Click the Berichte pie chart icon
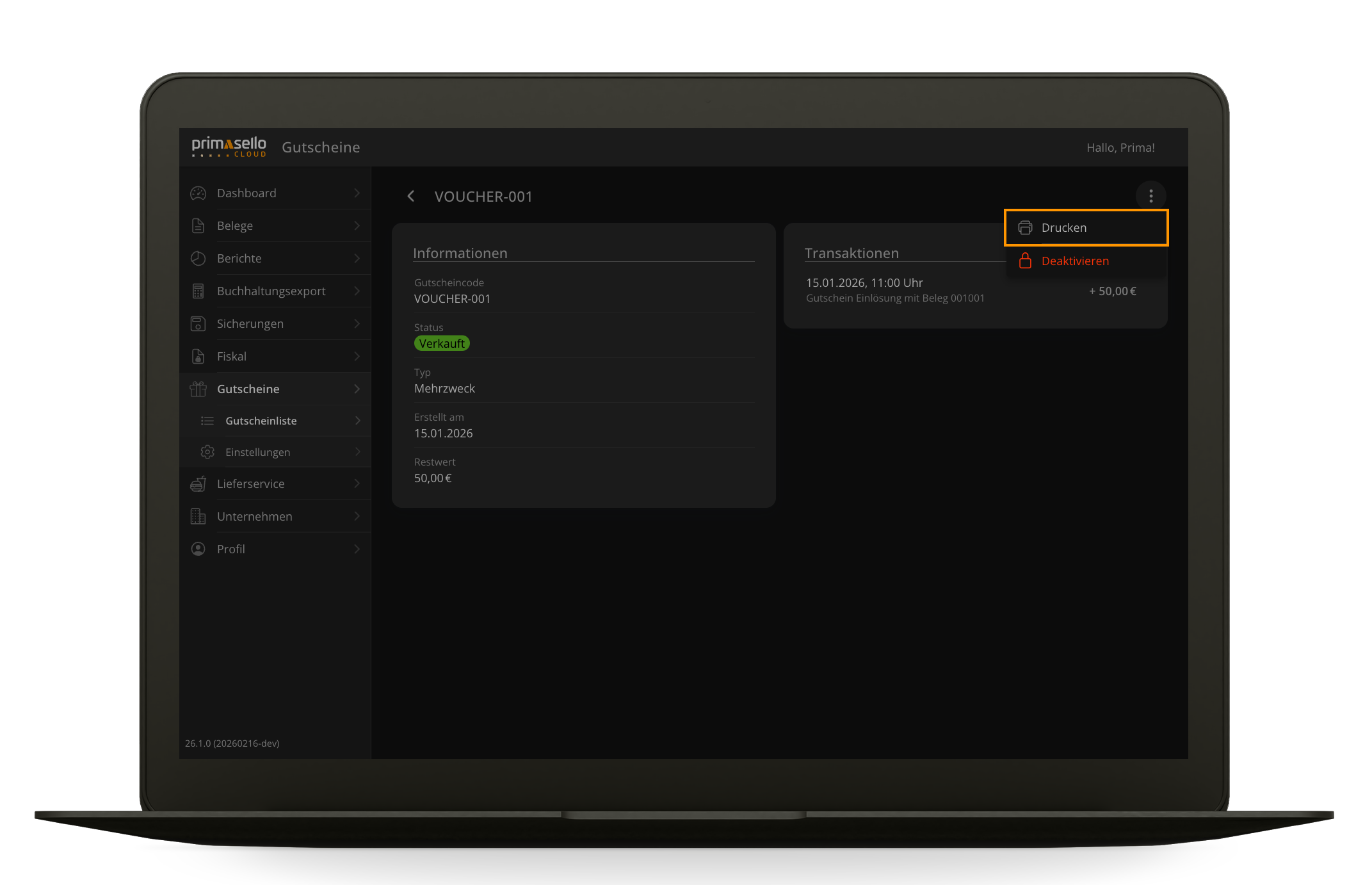 [x=198, y=258]
